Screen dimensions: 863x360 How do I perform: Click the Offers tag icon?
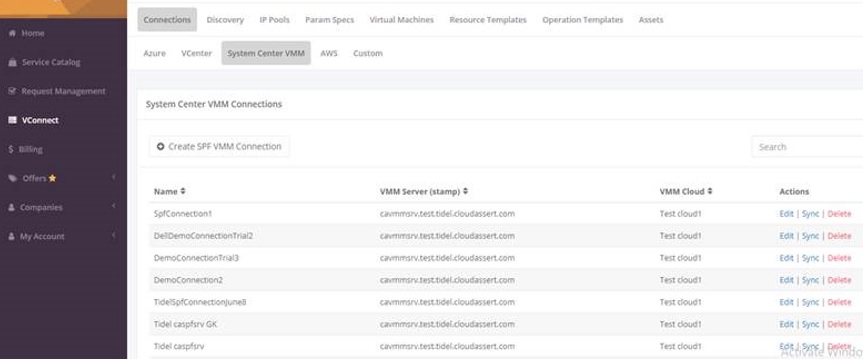click(x=13, y=178)
